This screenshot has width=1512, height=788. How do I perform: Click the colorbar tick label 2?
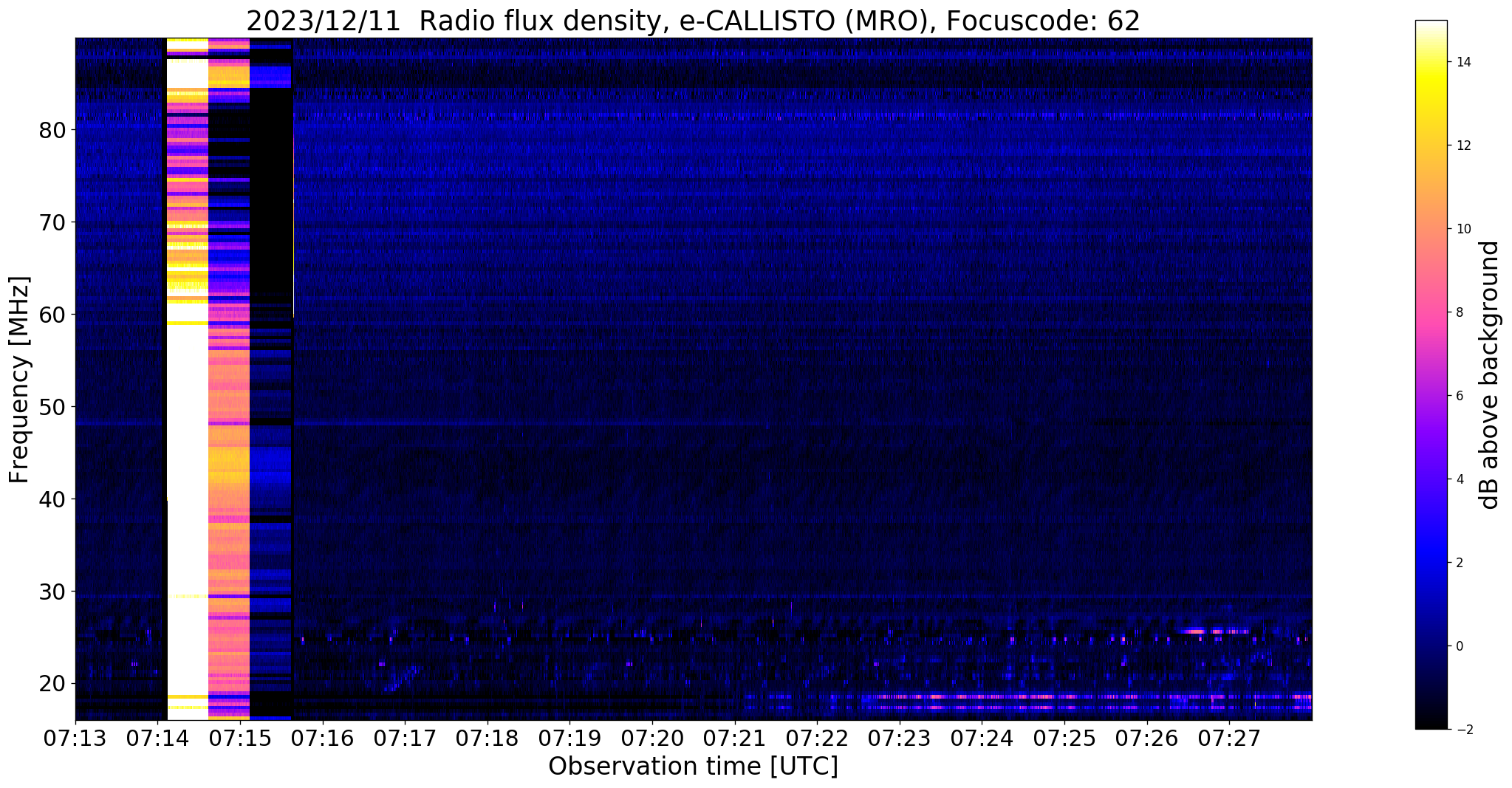1459,563
